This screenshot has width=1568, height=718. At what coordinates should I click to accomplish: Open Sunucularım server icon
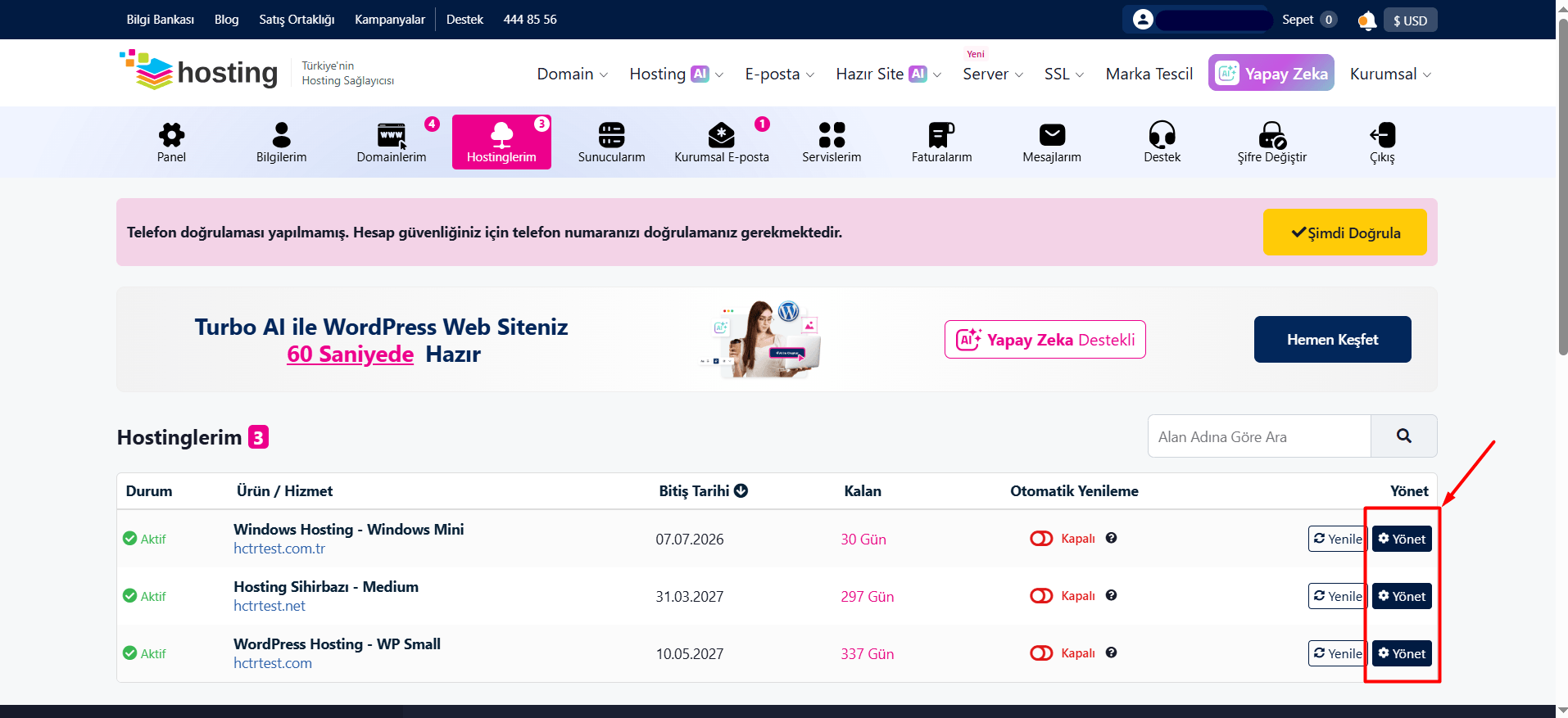(611, 134)
